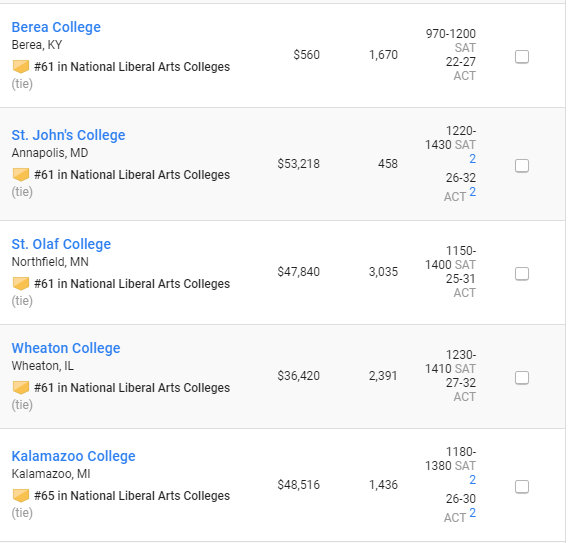The width and height of the screenshot is (570, 543).
Task: Click the ranking badge icon for Kalamazoo College
Action: pos(21,495)
